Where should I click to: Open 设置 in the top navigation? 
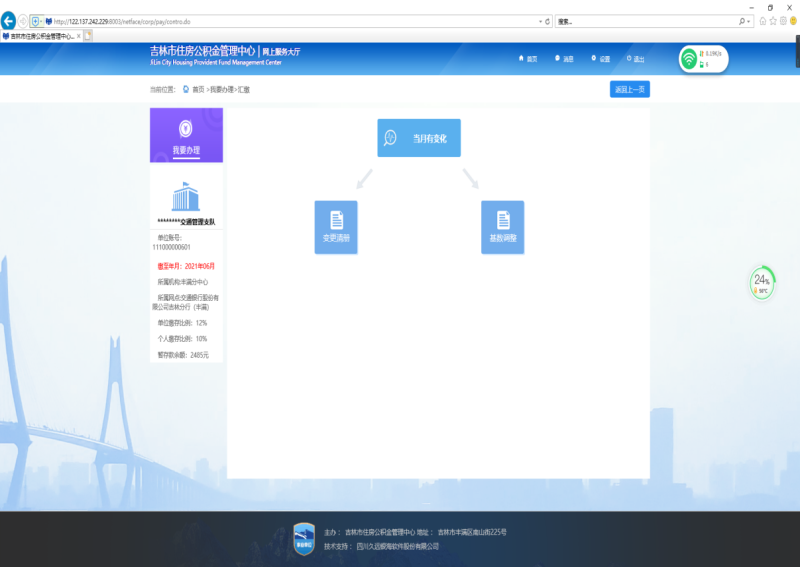tap(600, 59)
